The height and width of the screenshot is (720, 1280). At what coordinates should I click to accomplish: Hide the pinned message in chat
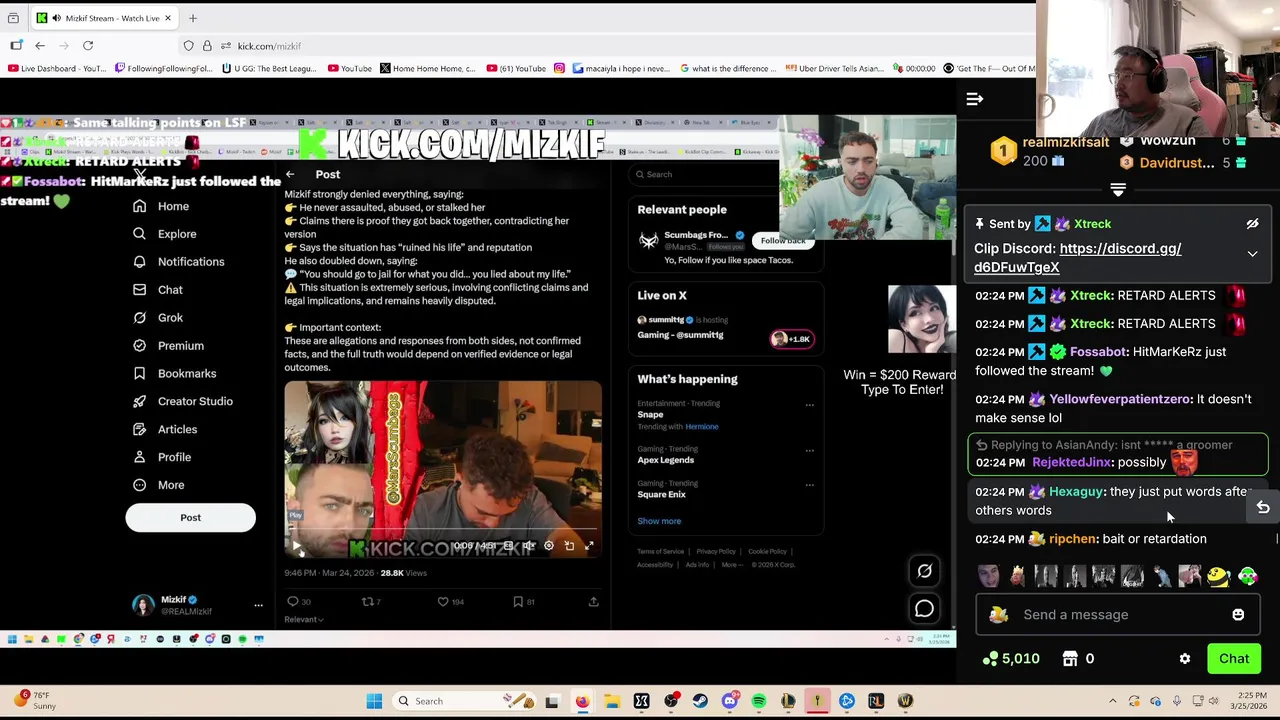pos(1252,224)
